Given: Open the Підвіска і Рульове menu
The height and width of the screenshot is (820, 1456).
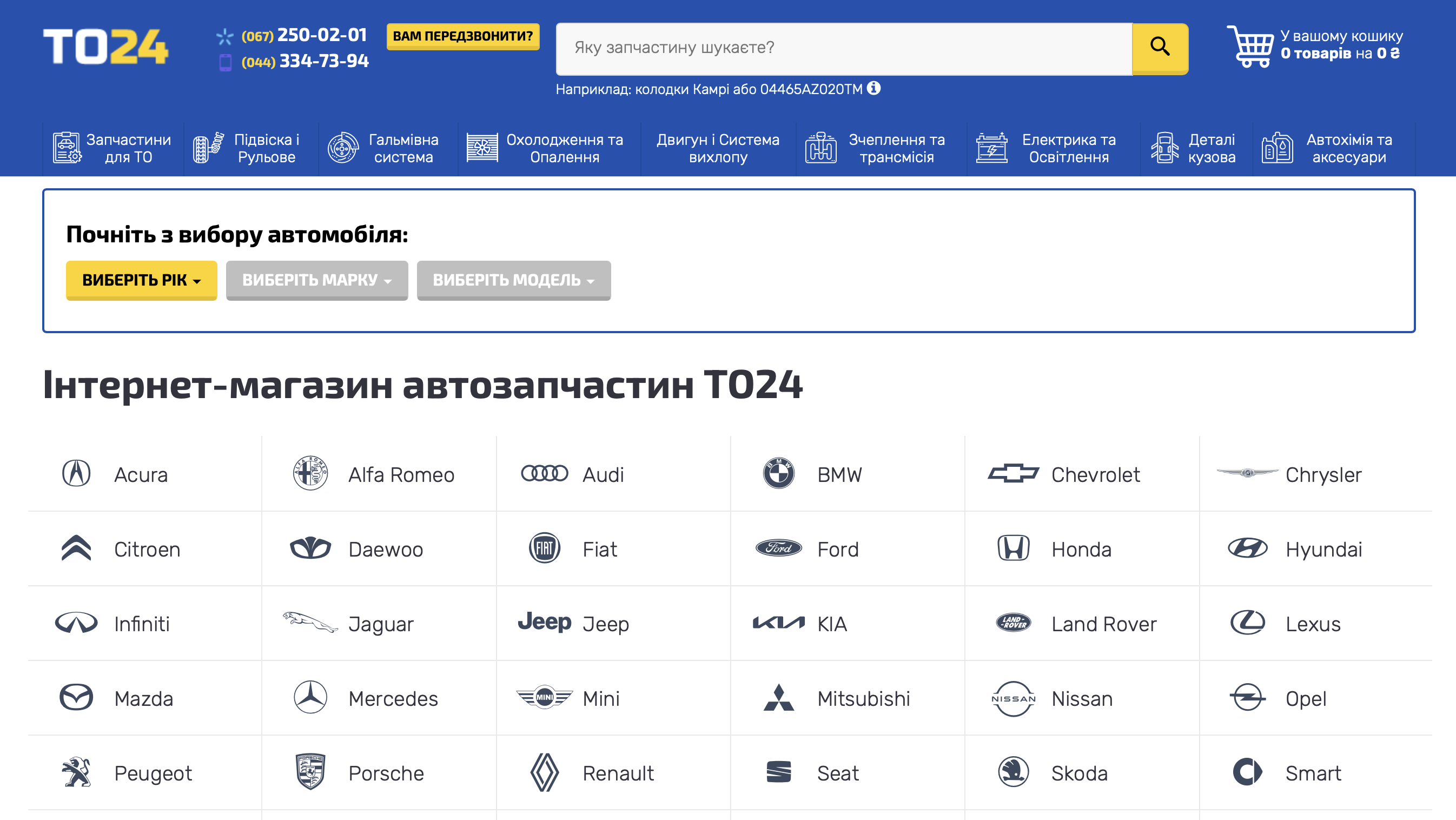Looking at the screenshot, I should tap(251, 148).
